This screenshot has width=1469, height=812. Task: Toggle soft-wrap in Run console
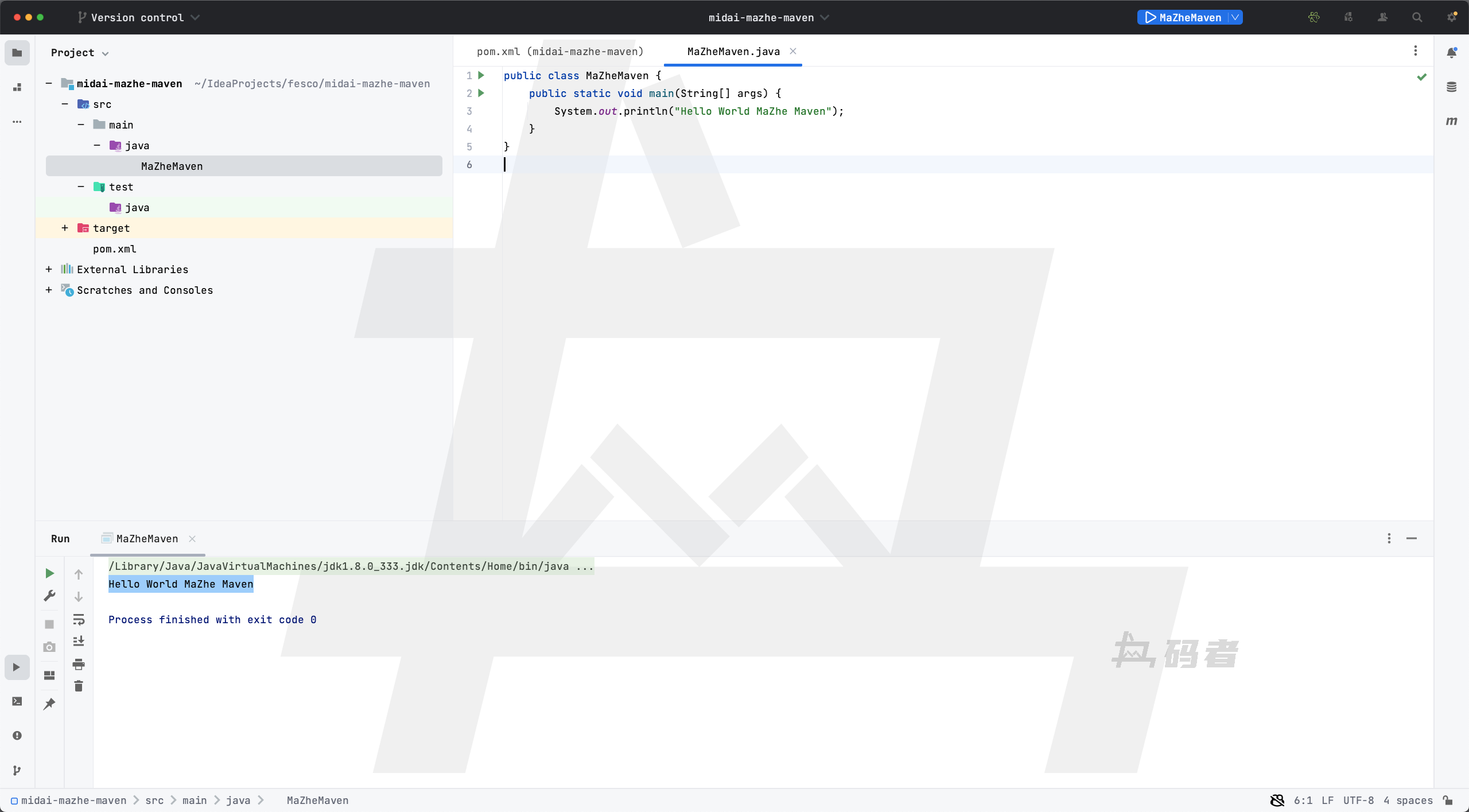point(79,619)
